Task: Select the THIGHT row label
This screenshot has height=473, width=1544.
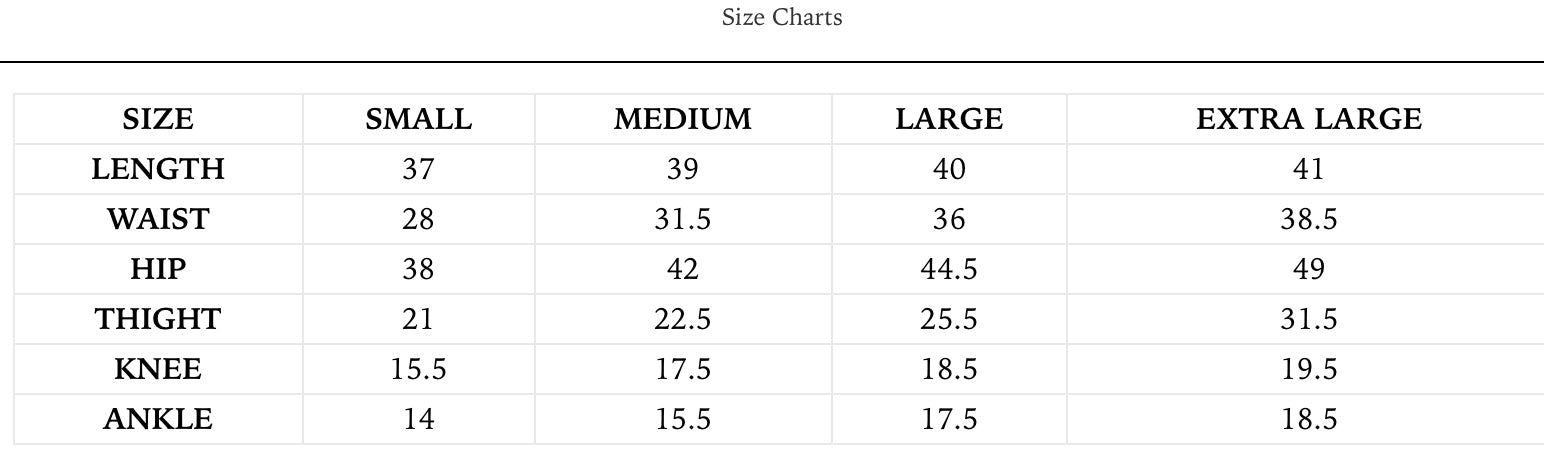Action: 158,319
